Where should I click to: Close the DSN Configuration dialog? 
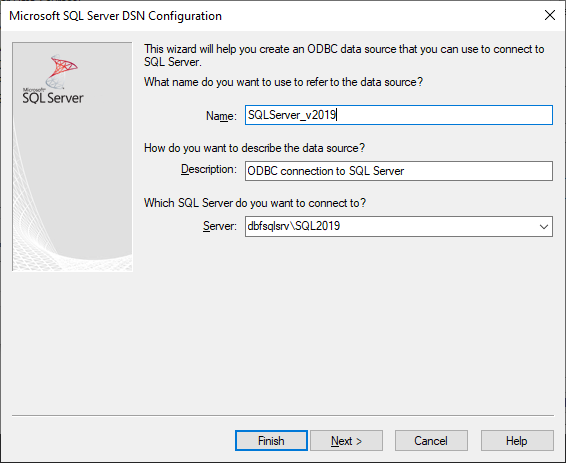pyautogui.click(x=550, y=15)
